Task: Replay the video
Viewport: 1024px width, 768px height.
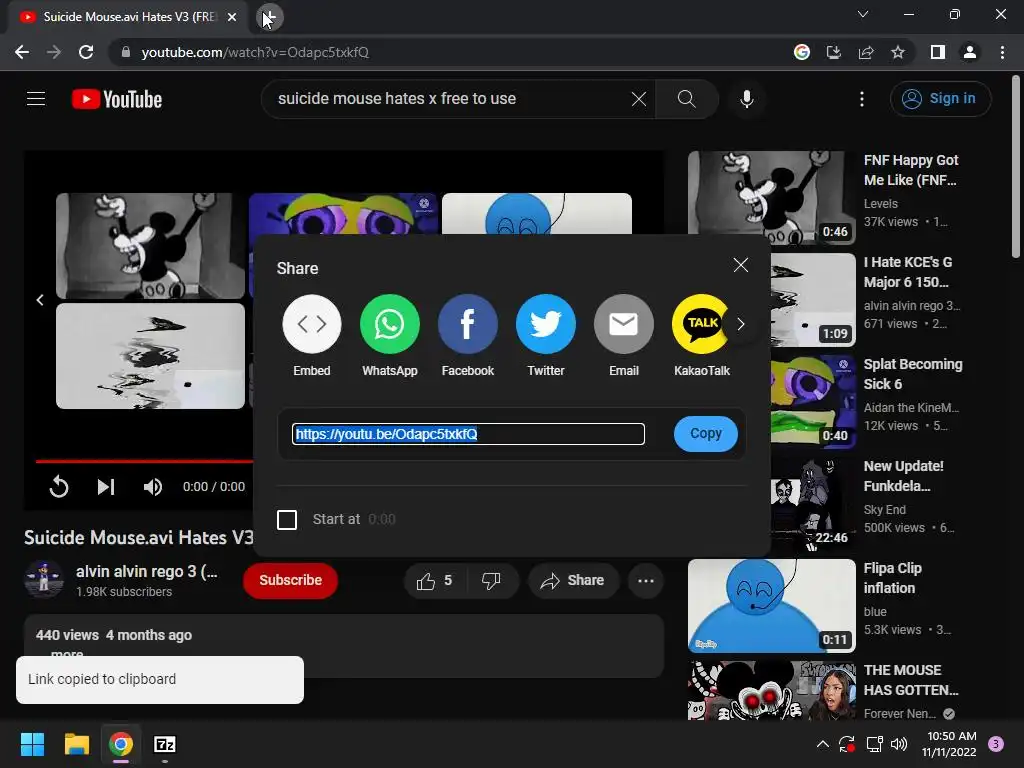Action: [59, 487]
